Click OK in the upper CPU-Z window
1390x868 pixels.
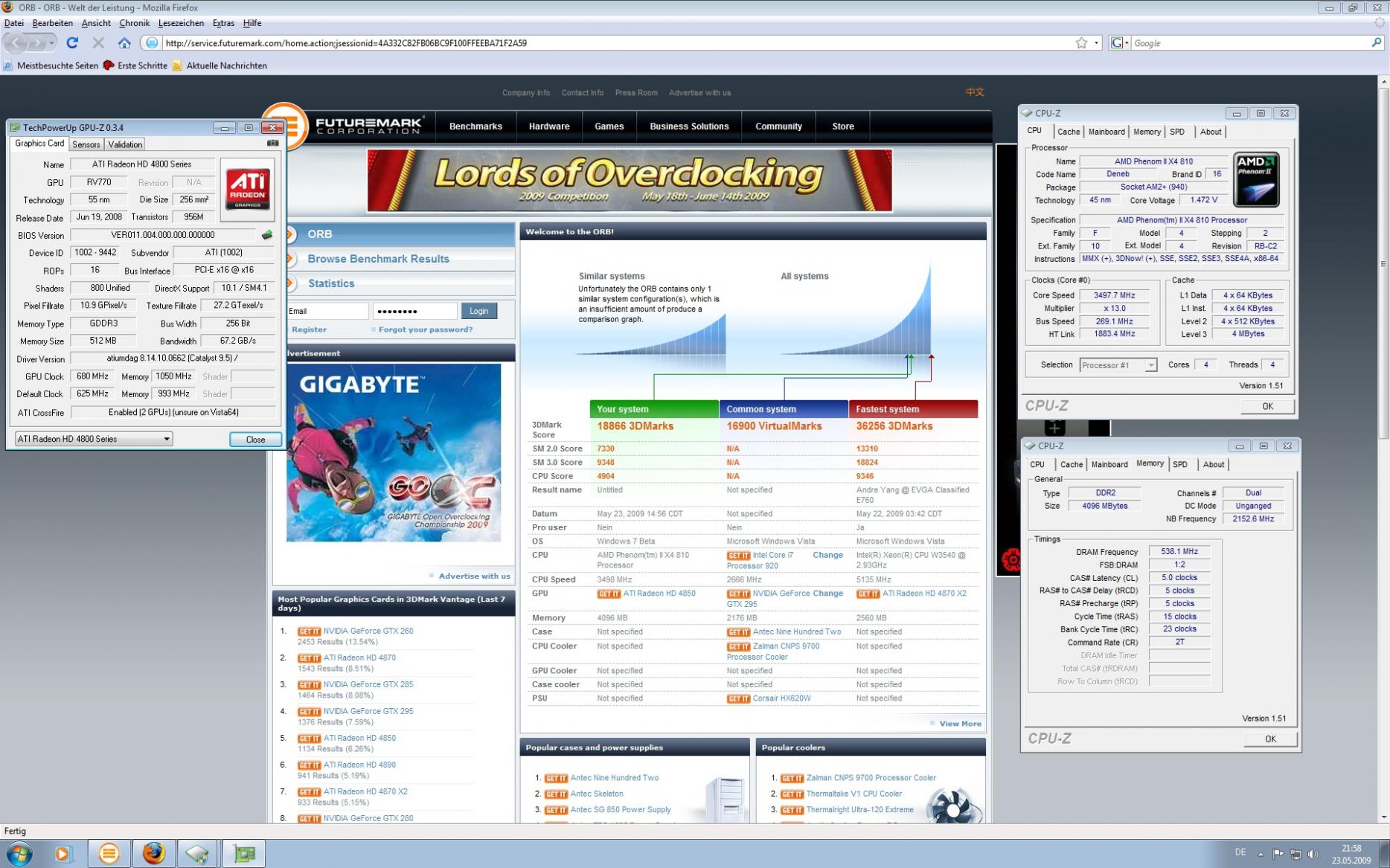click(1267, 406)
